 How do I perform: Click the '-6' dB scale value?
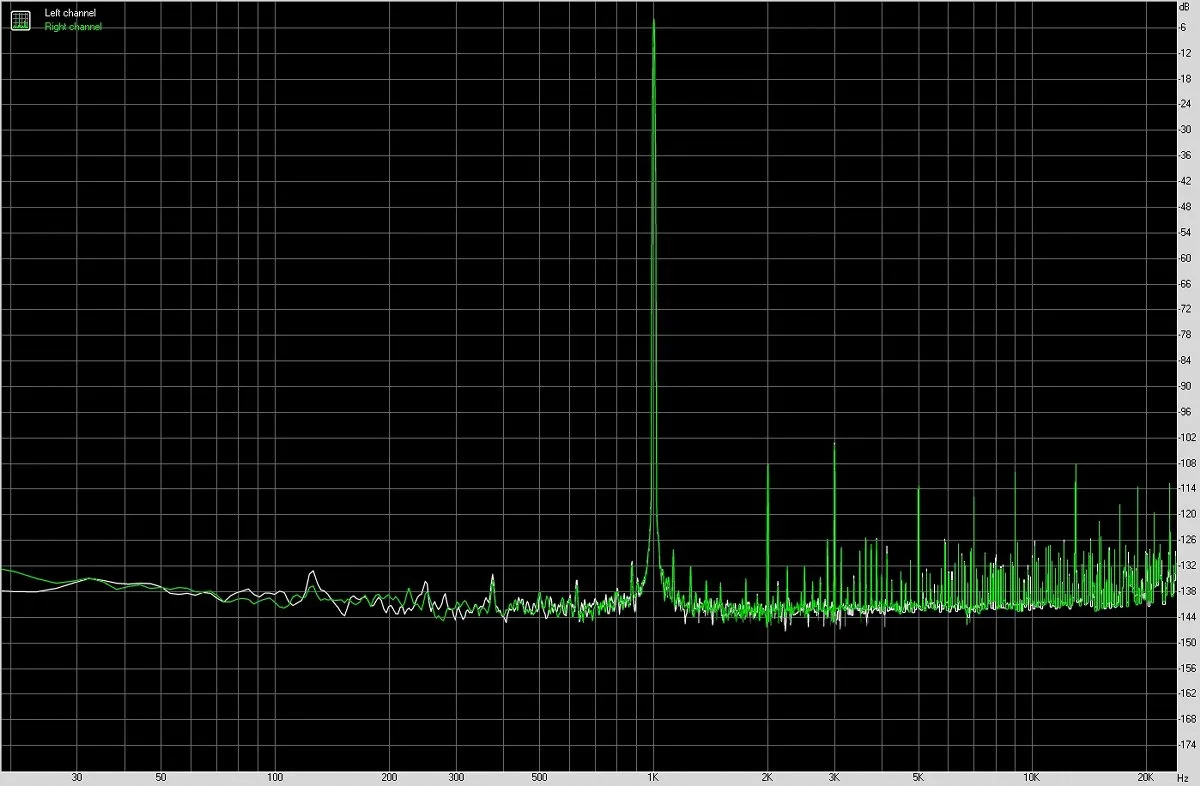pos(1183,27)
